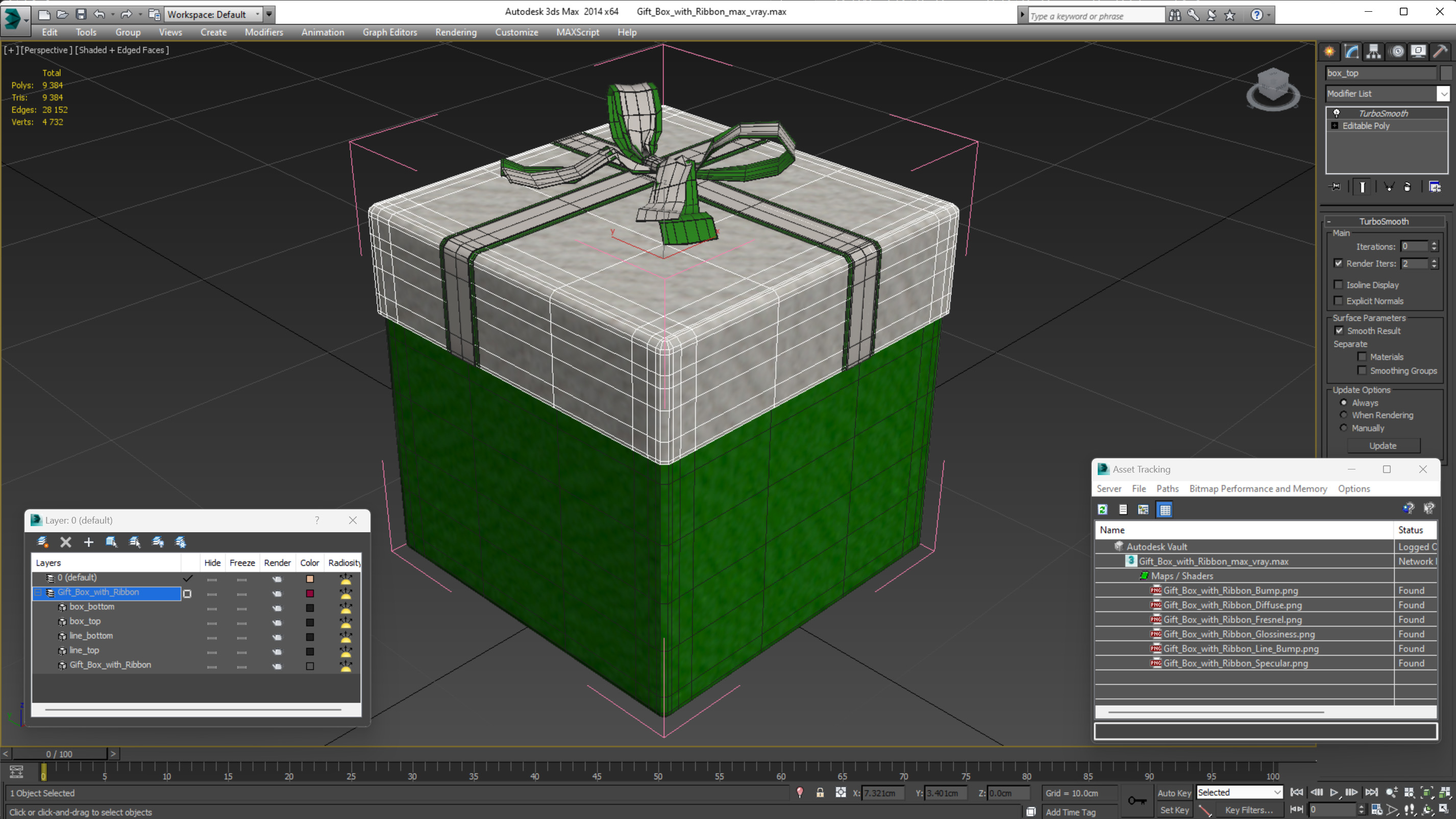Screen dimensions: 1456x819
Task: Enable Separate by Smoothing Groups checkbox
Action: point(1362,370)
